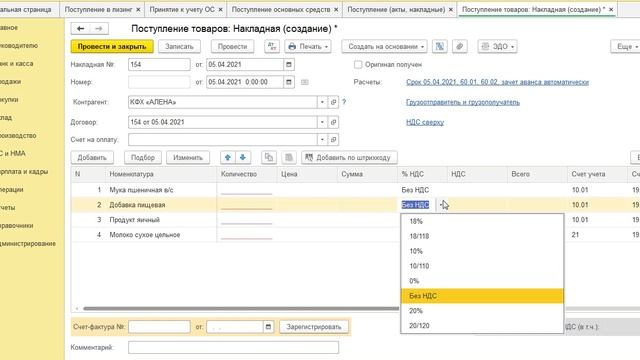Click the Накладная № input field
Image resolution: width=640 pixels, height=360 pixels.
pos(159,64)
